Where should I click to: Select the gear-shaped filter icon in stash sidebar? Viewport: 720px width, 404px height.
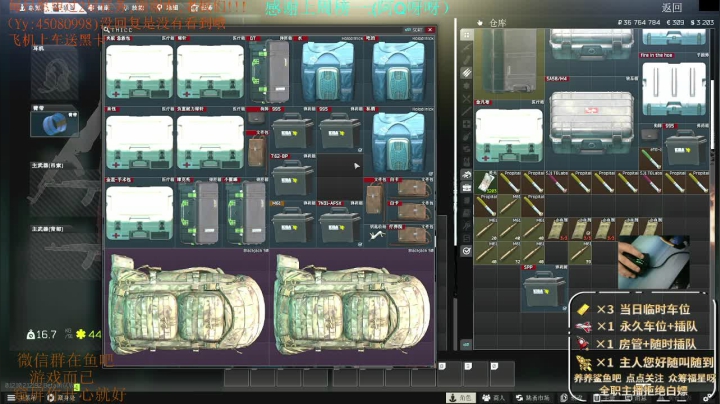(467, 85)
